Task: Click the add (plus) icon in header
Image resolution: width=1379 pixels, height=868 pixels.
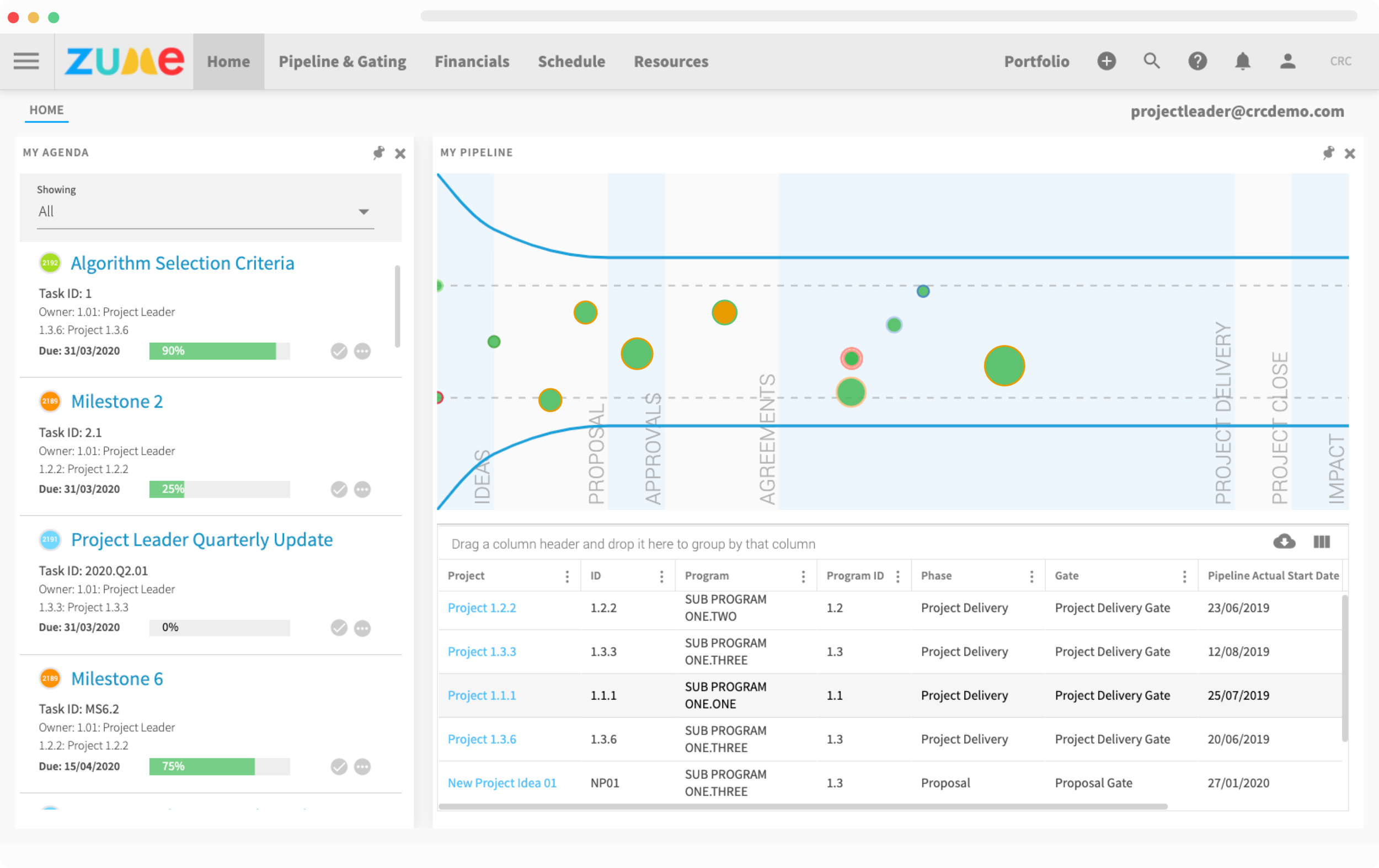Action: [1107, 61]
